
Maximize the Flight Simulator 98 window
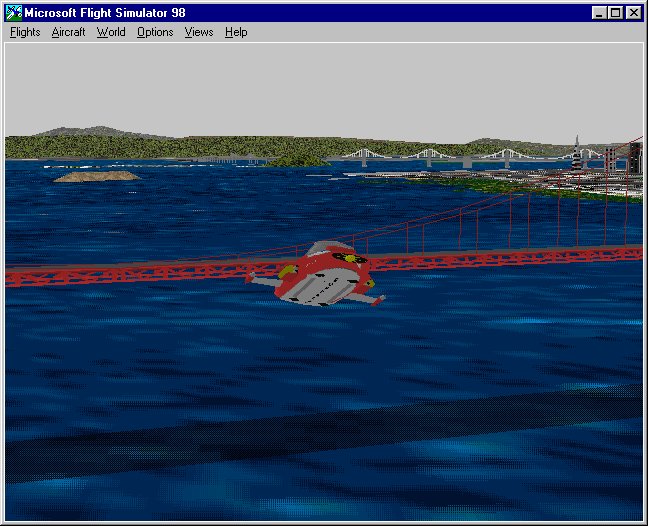pos(615,13)
